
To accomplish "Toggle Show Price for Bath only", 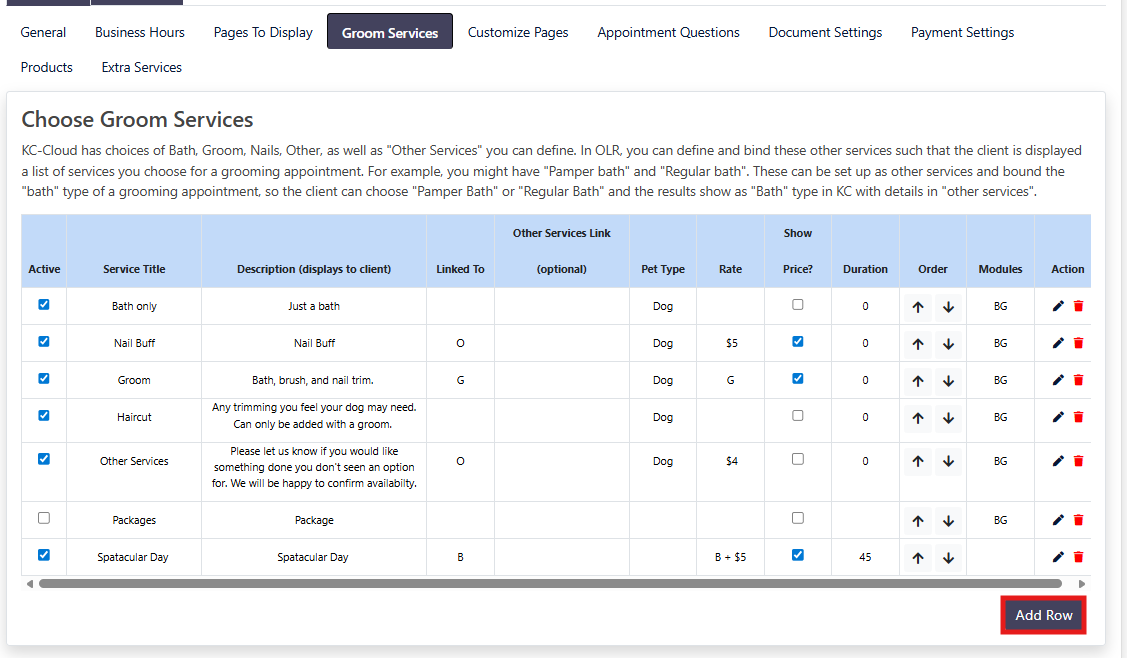I will tap(797, 305).
